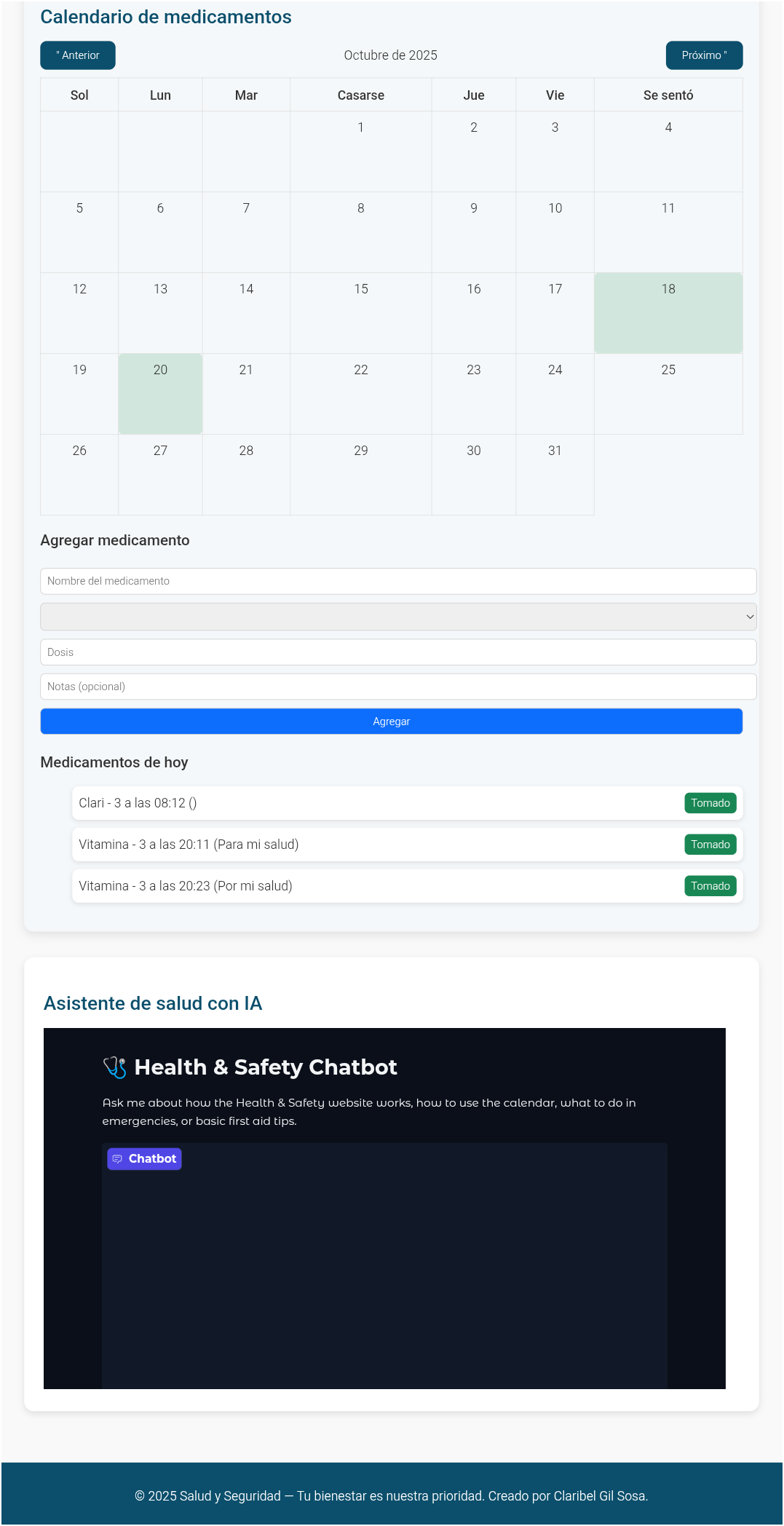784x1526 pixels.
Task: Click the Se sentó weekday column header
Action: coord(668,95)
